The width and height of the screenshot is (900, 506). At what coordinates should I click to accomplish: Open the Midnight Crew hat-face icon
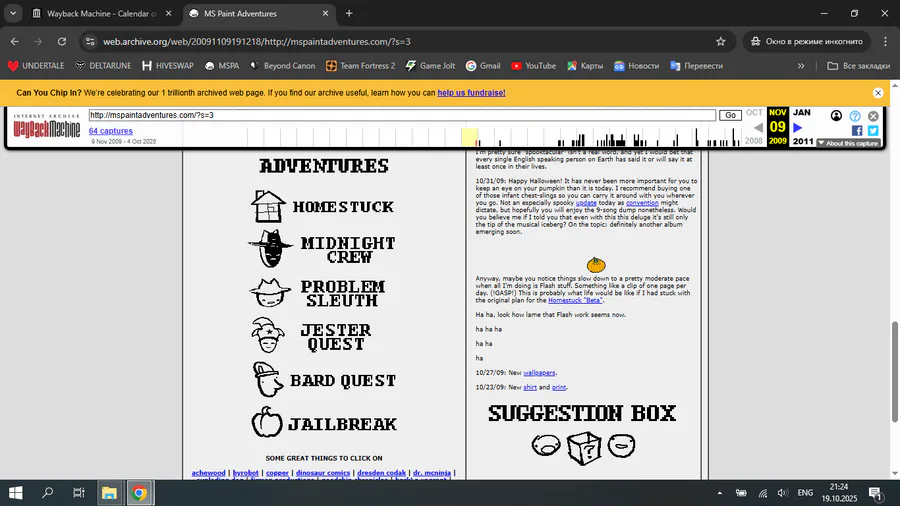coord(270,249)
